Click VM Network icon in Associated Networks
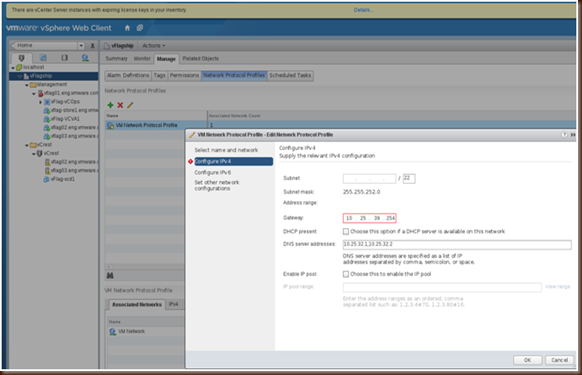This screenshot has width=582, height=375. click(112, 332)
